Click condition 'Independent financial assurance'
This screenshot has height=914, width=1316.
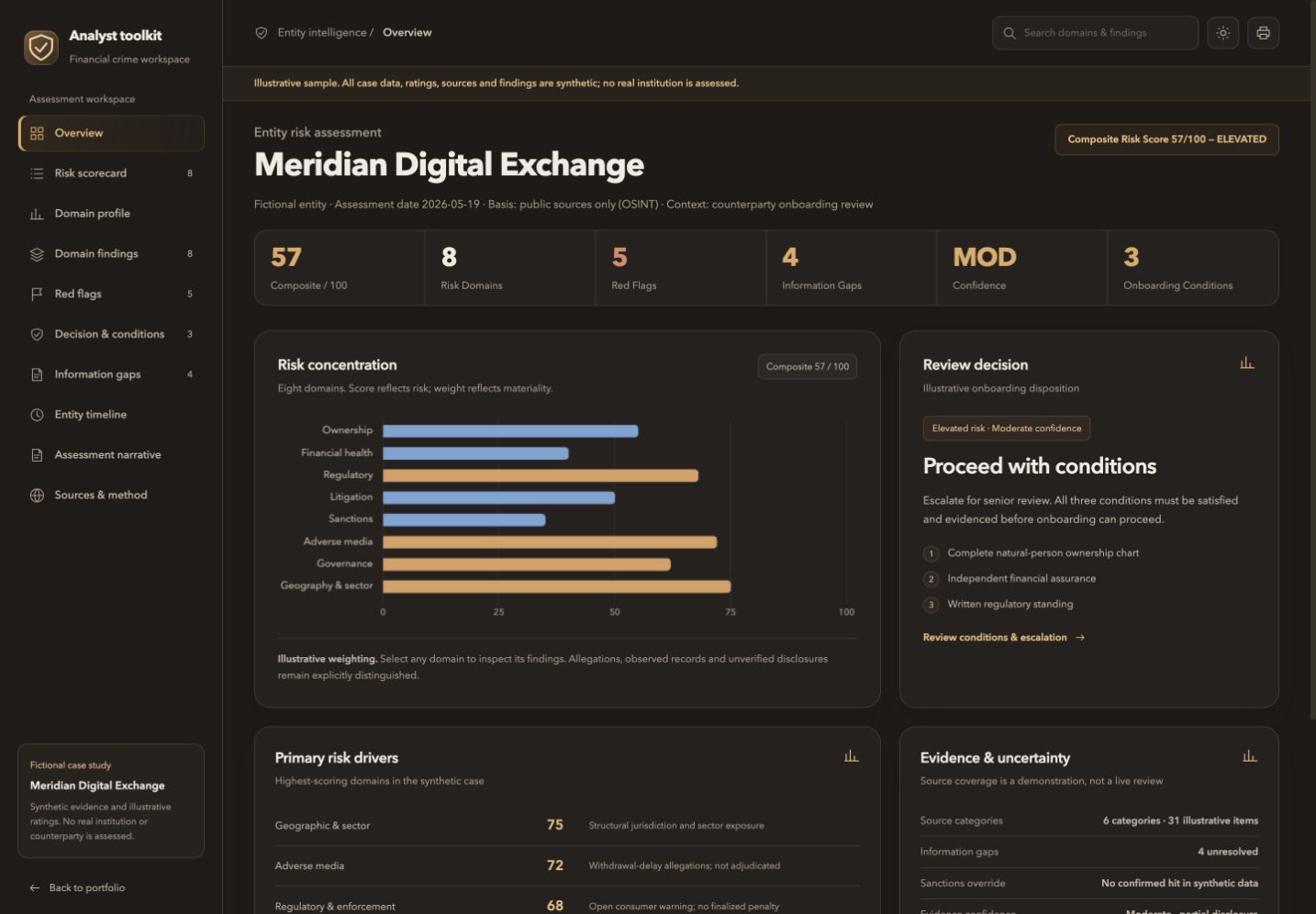1021,579
